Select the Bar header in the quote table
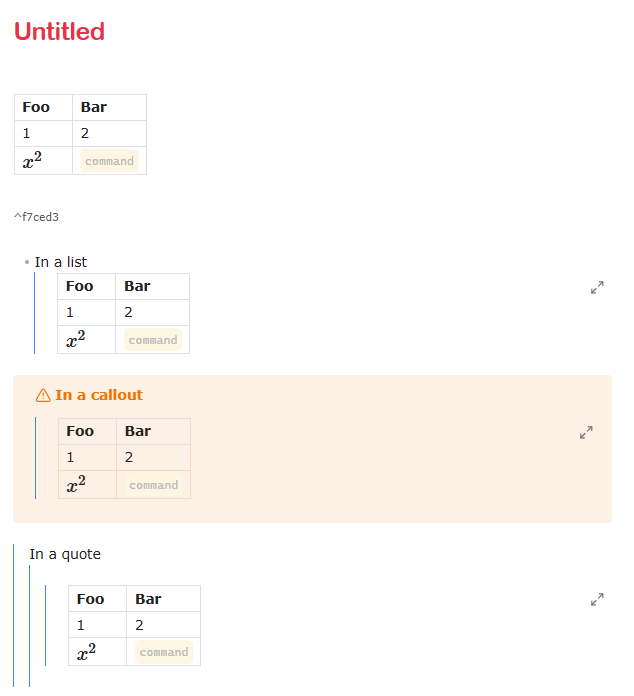This screenshot has width=634, height=696. (x=148, y=599)
